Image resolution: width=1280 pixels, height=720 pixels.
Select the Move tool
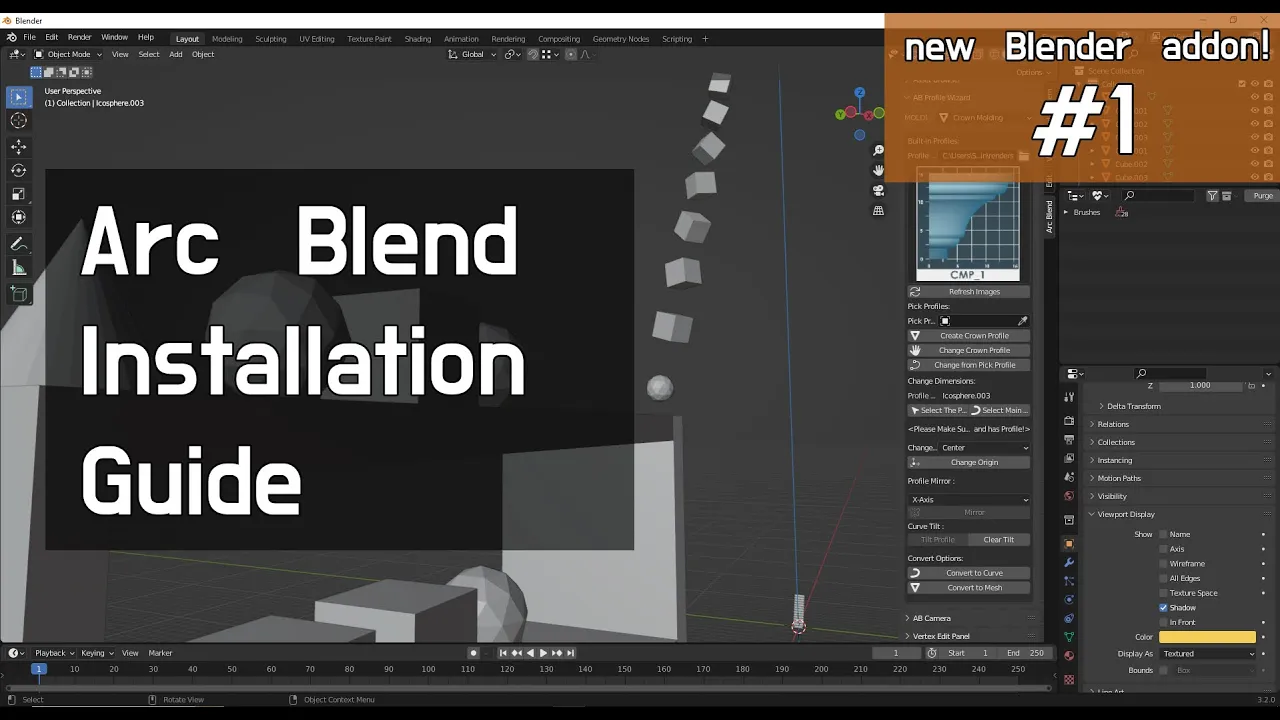click(18, 146)
